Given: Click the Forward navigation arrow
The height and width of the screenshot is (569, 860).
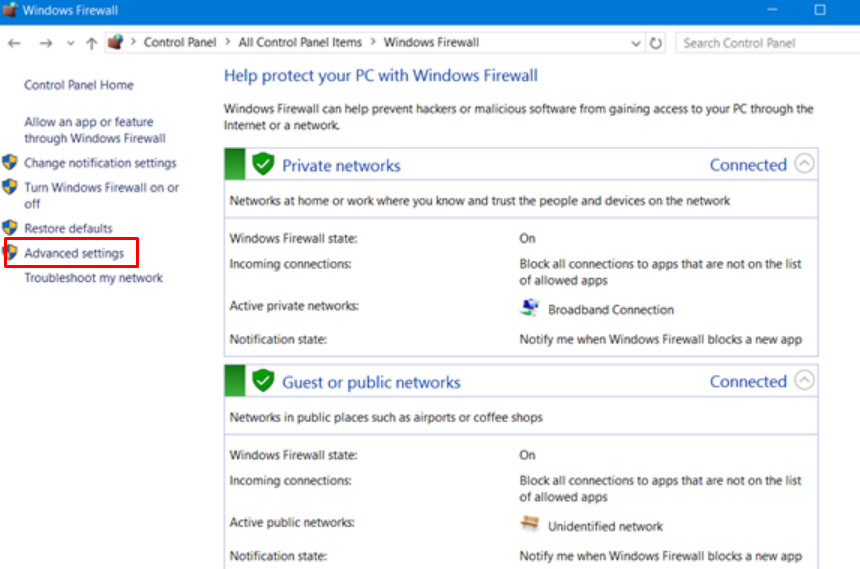Looking at the screenshot, I should click(46, 43).
